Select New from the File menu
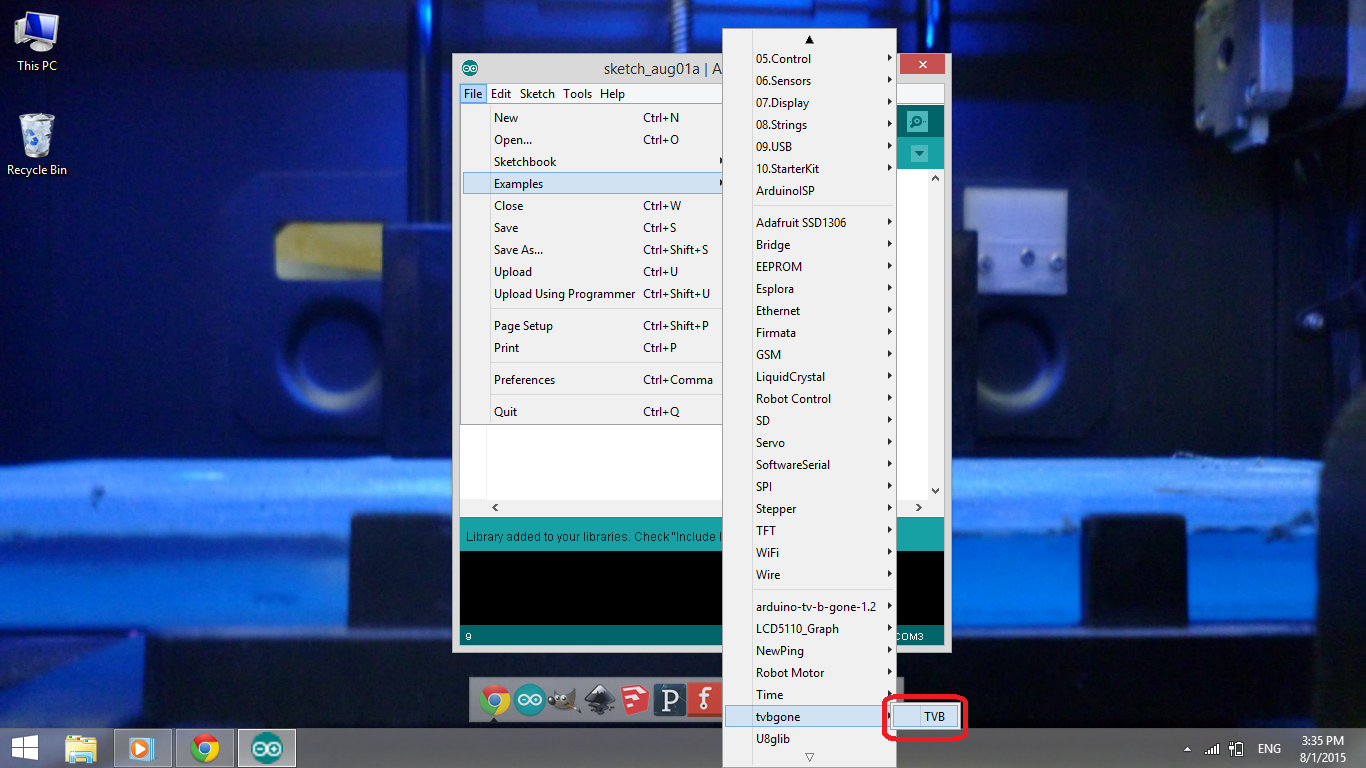1366x768 pixels. 506,117
